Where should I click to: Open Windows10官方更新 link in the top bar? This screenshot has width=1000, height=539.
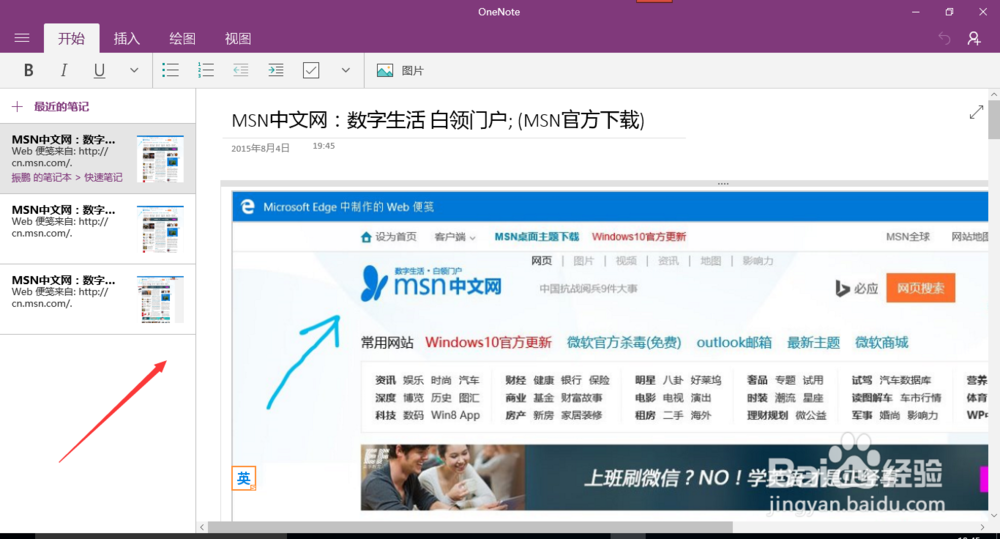(x=638, y=237)
